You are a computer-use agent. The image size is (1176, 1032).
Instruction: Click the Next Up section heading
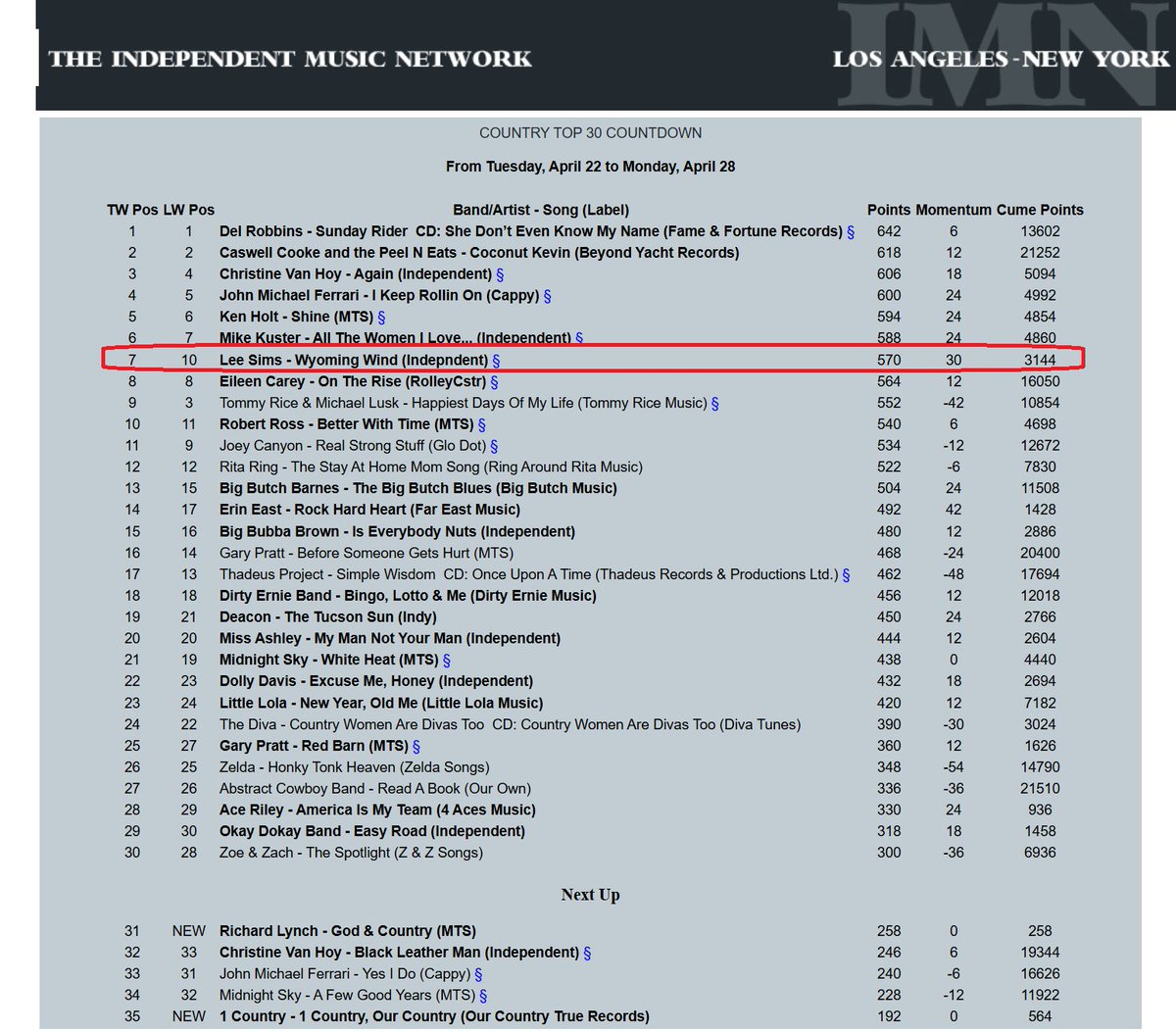pos(590,895)
